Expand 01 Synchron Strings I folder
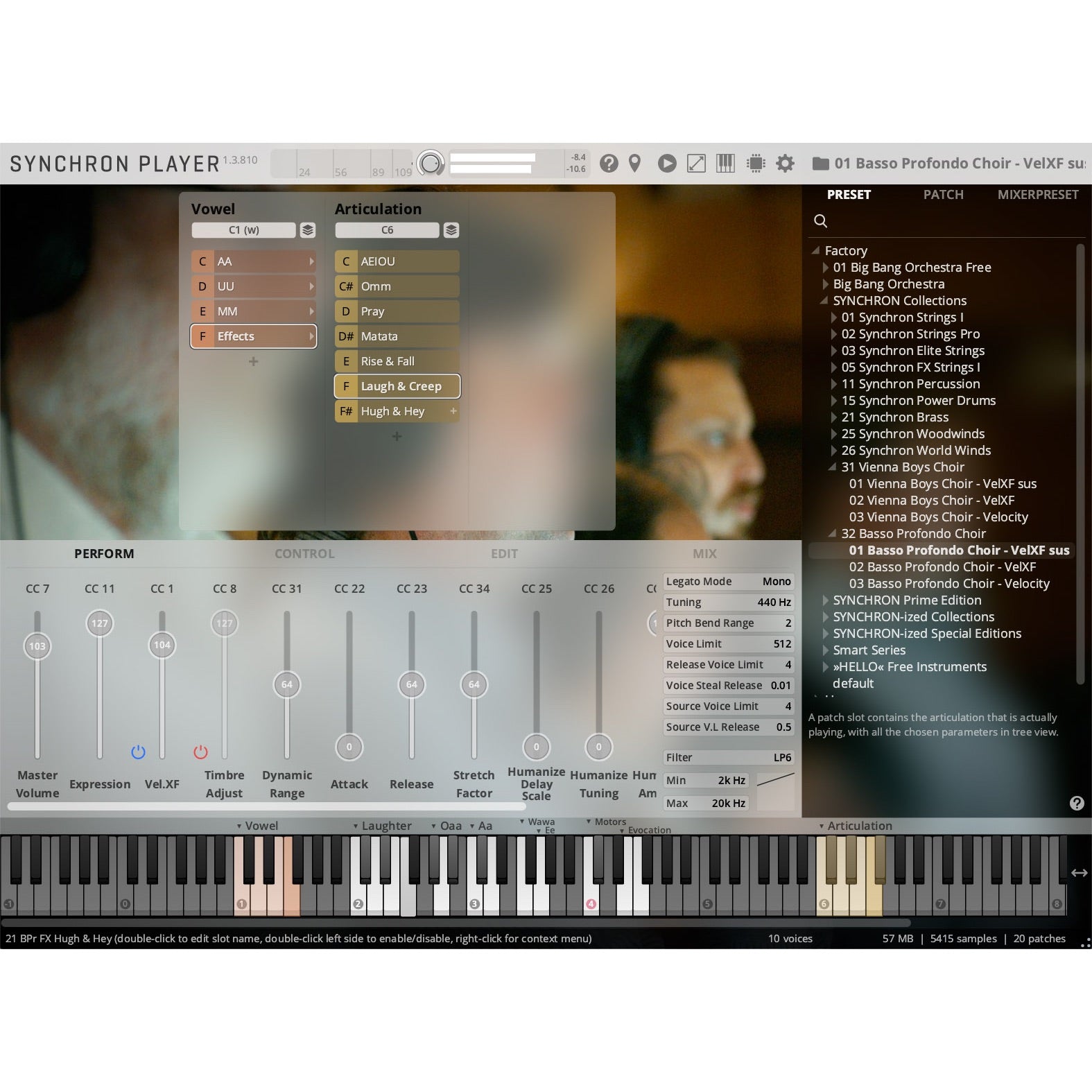Image resolution: width=1092 pixels, height=1092 pixels. (x=834, y=317)
